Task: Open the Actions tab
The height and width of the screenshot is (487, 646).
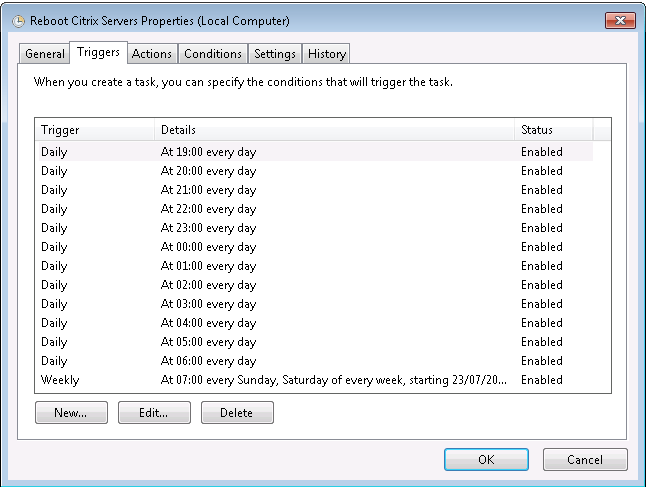Action: click(x=152, y=54)
